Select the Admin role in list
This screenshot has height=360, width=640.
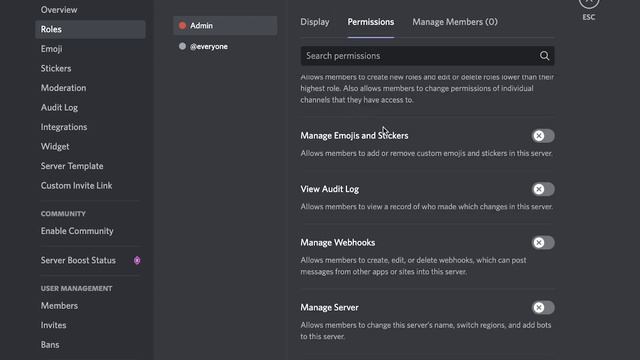point(225,25)
